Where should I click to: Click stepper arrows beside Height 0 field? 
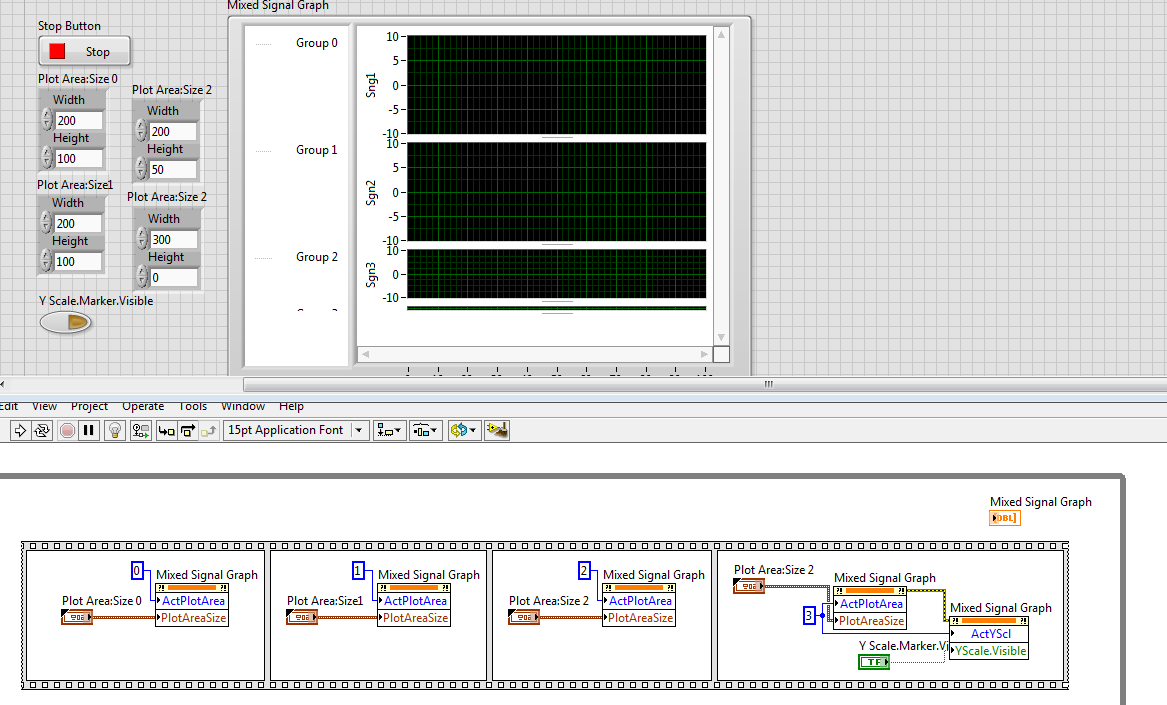pyautogui.click(x=141, y=277)
